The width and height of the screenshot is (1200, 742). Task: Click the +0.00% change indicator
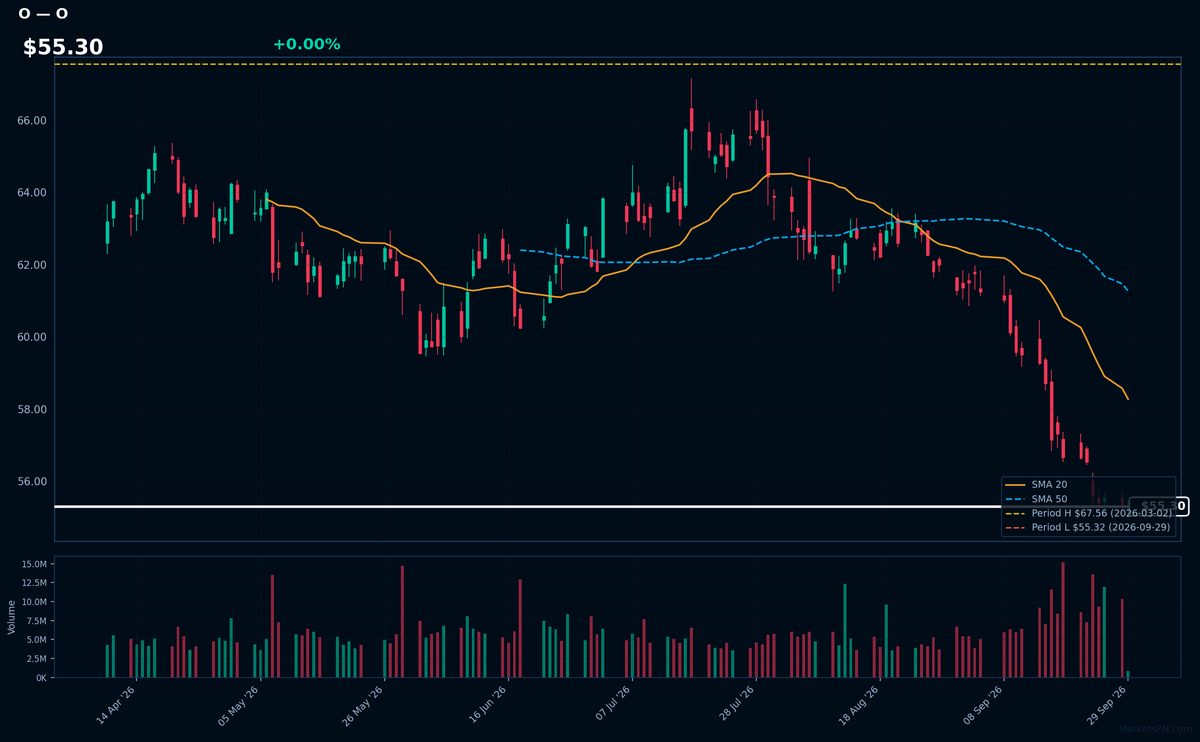click(306, 44)
